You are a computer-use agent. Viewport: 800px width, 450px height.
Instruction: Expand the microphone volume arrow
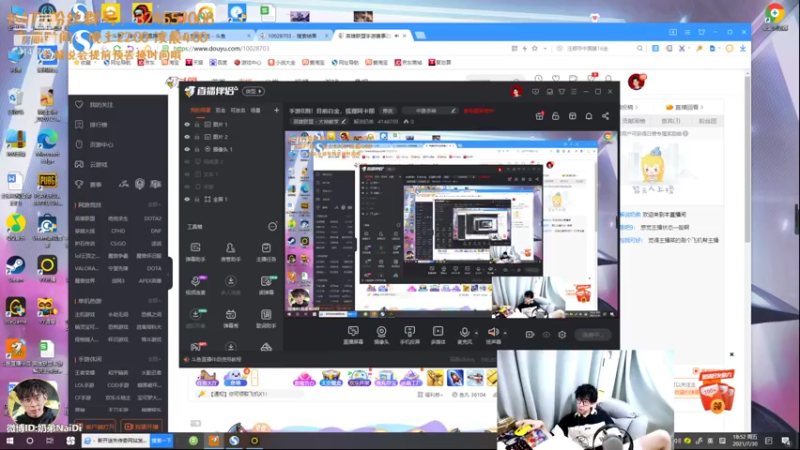476,333
